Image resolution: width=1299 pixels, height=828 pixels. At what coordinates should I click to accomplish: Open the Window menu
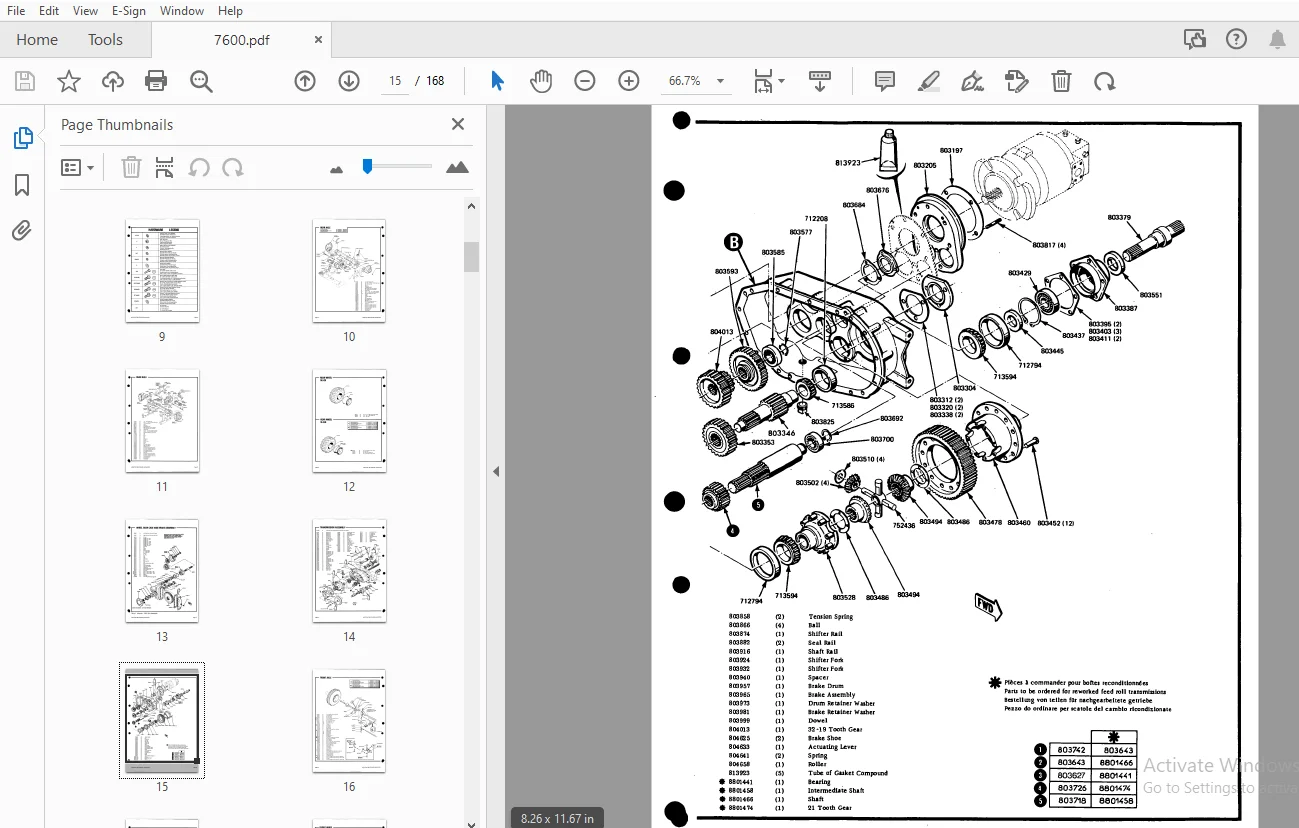182,11
